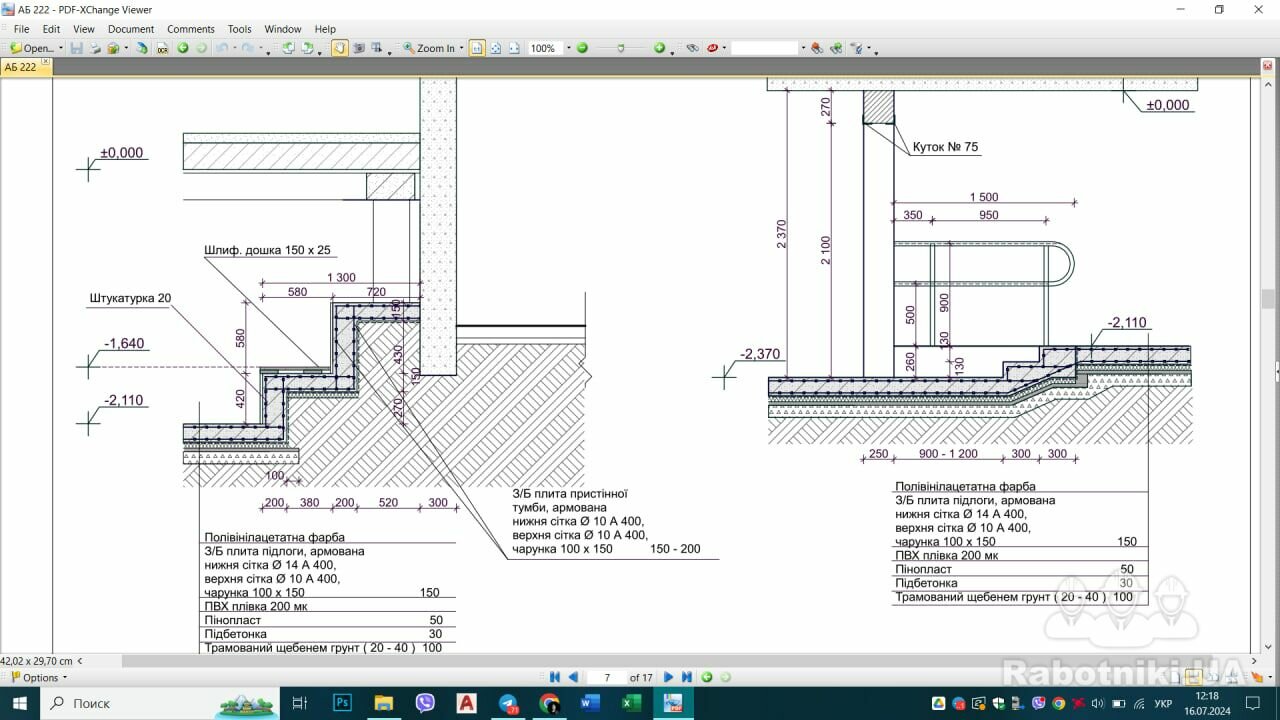1280x720 pixels.
Task: Open the Comments menu
Action: tap(191, 29)
